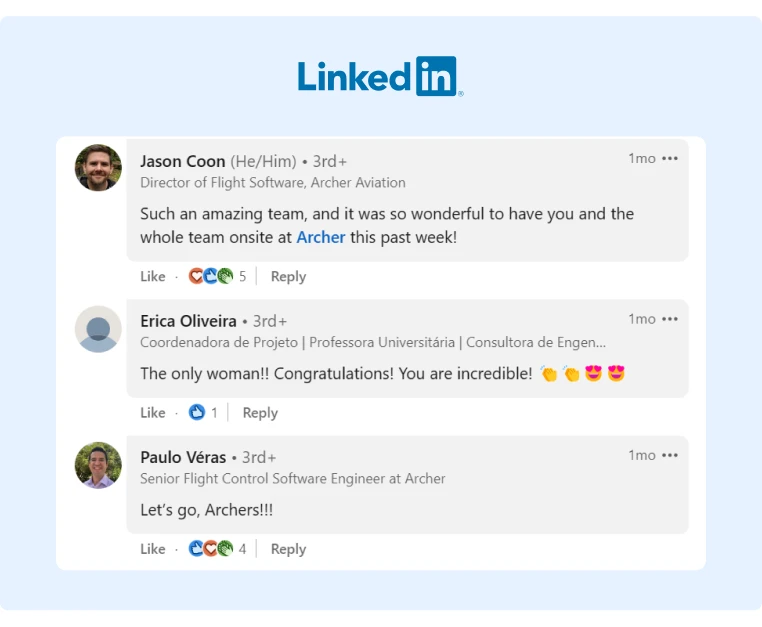Like Paulo Véras's comment
Image resolution: width=762 pixels, height=627 pixels.
(153, 549)
